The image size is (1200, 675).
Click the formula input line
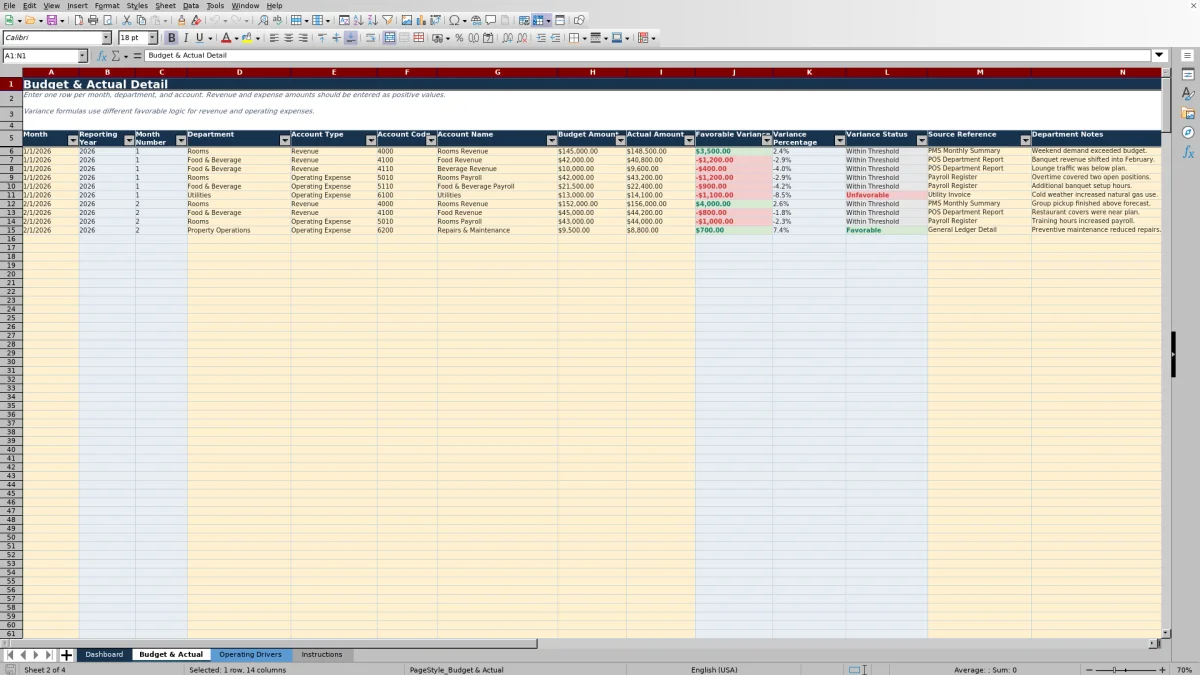tap(648, 56)
